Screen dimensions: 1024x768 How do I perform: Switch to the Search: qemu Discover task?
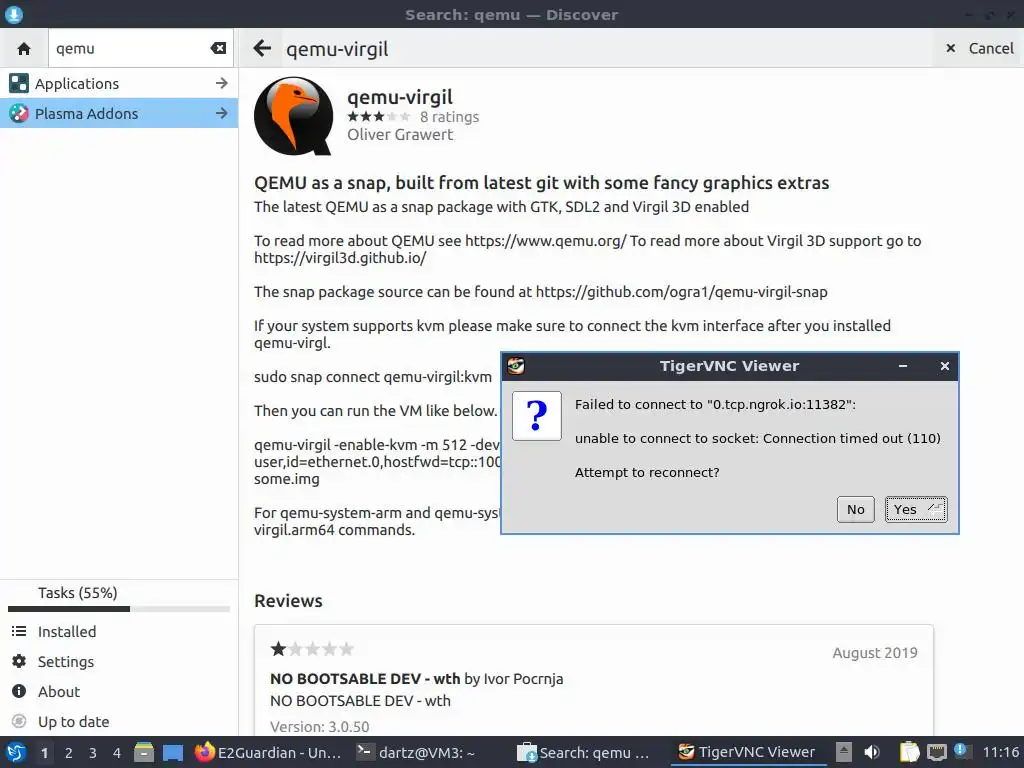(x=584, y=752)
